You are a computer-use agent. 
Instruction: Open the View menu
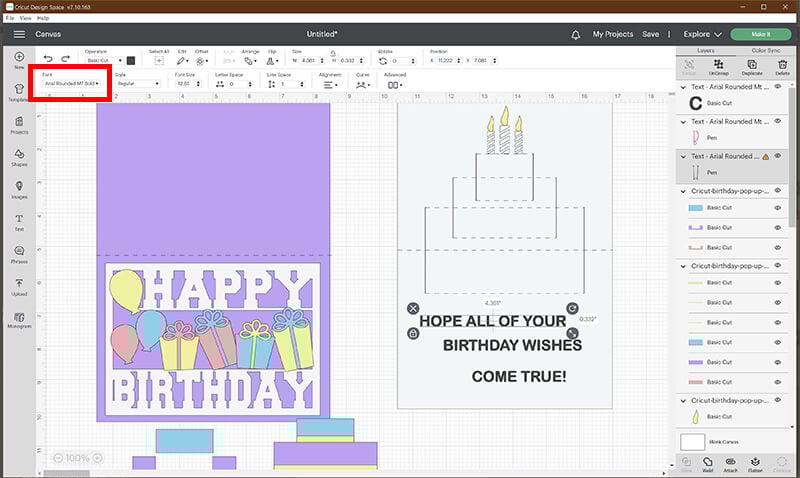[x=26, y=18]
